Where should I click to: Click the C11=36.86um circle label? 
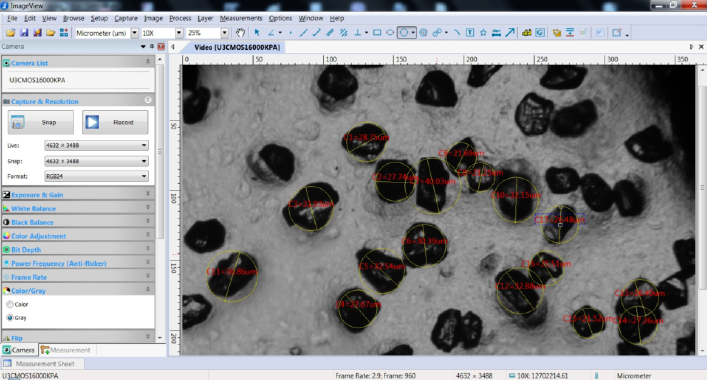[x=232, y=271]
